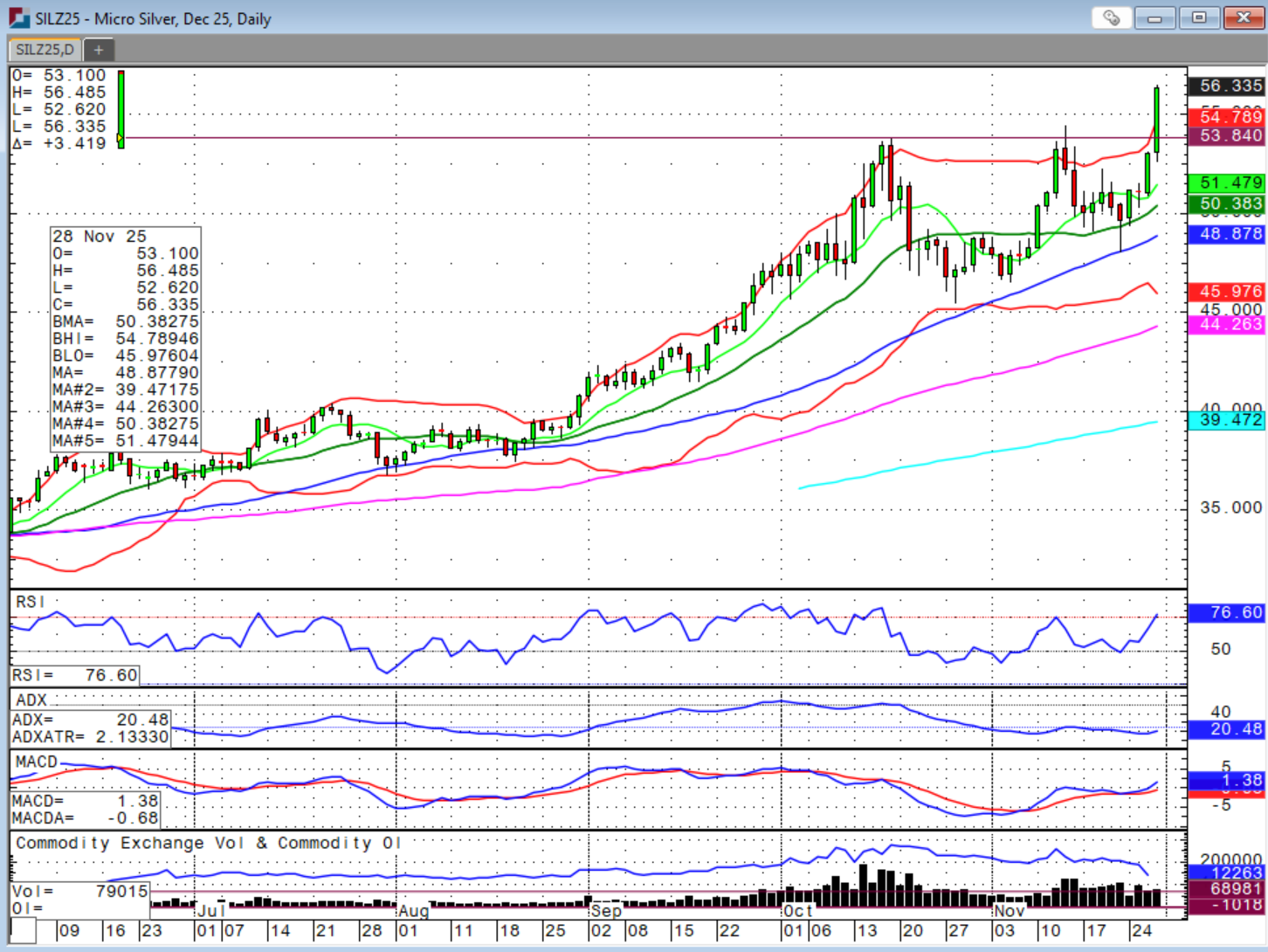Click the -1018 label below the volume axis
Image resolution: width=1268 pixels, height=952 pixels.
[1227, 905]
